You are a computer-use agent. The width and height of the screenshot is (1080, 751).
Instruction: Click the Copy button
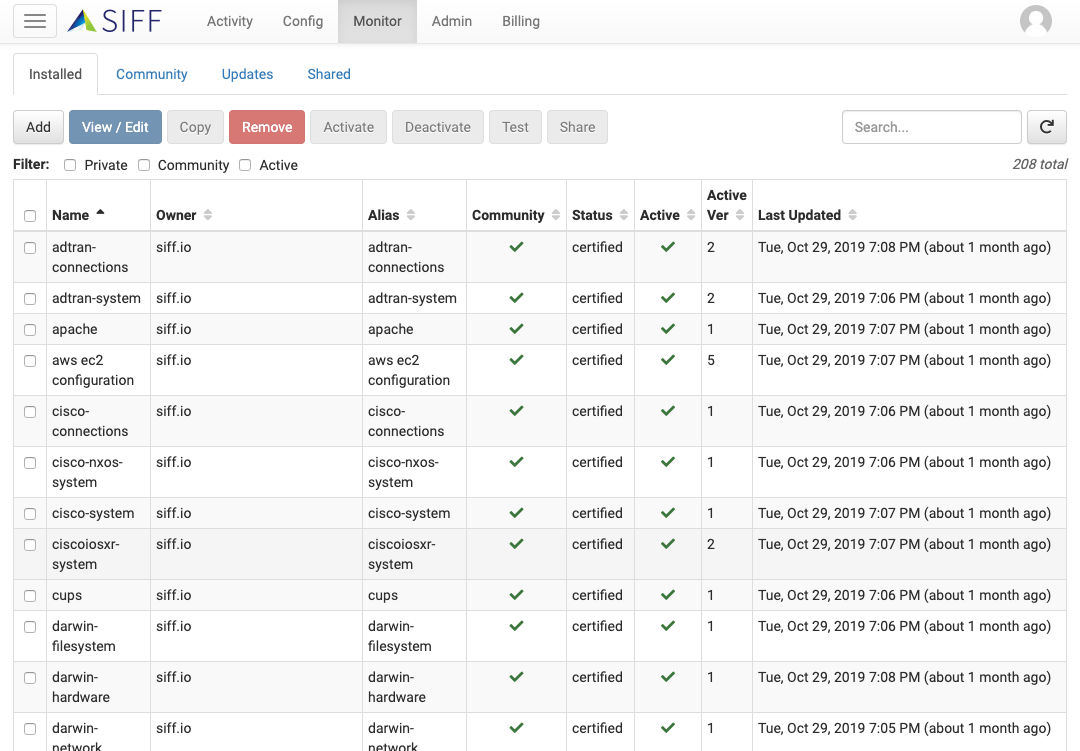[x=196, y=127]
